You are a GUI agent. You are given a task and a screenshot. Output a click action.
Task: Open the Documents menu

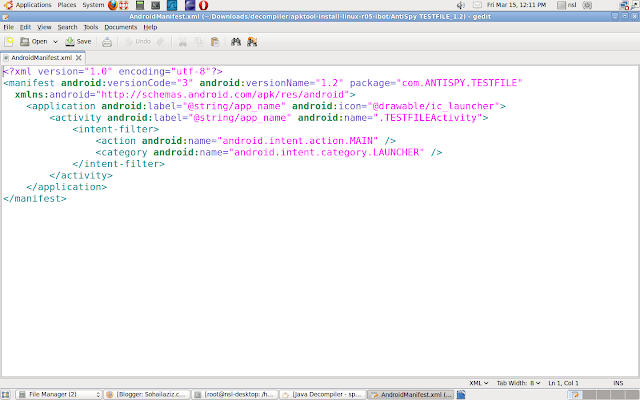(120, 27)
